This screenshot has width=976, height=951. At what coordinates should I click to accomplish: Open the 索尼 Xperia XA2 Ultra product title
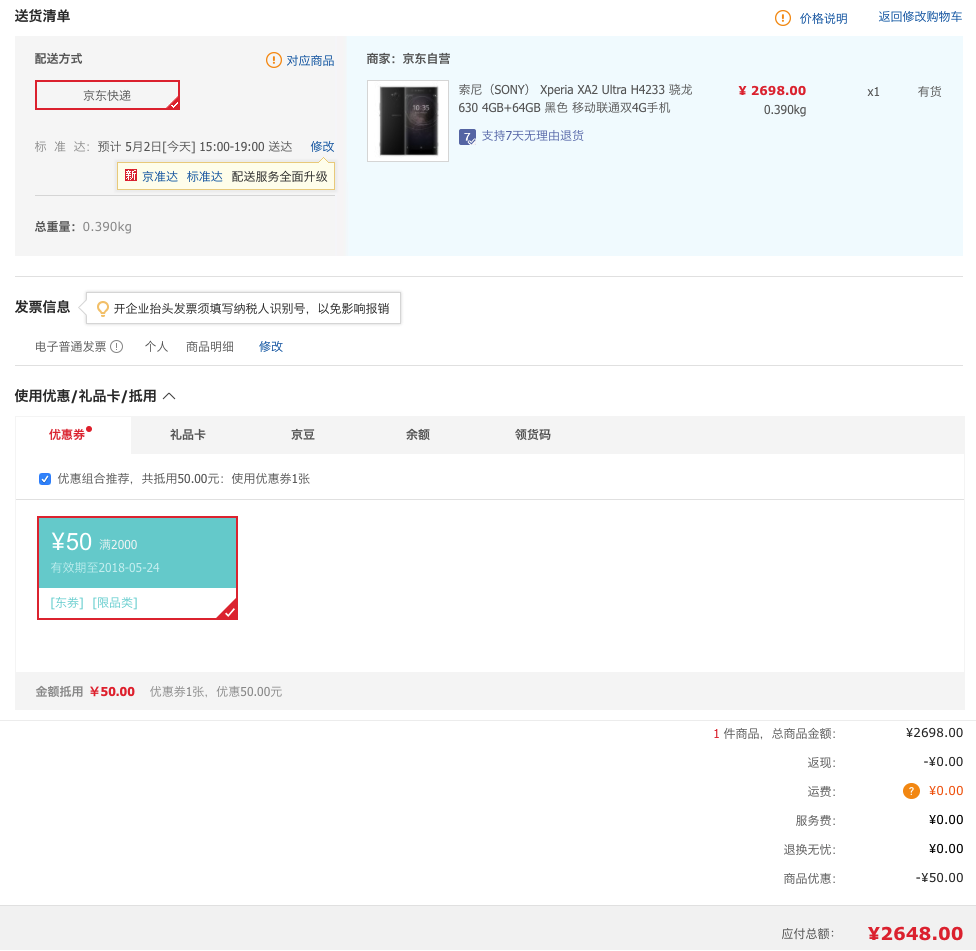[x=575, y=98]
